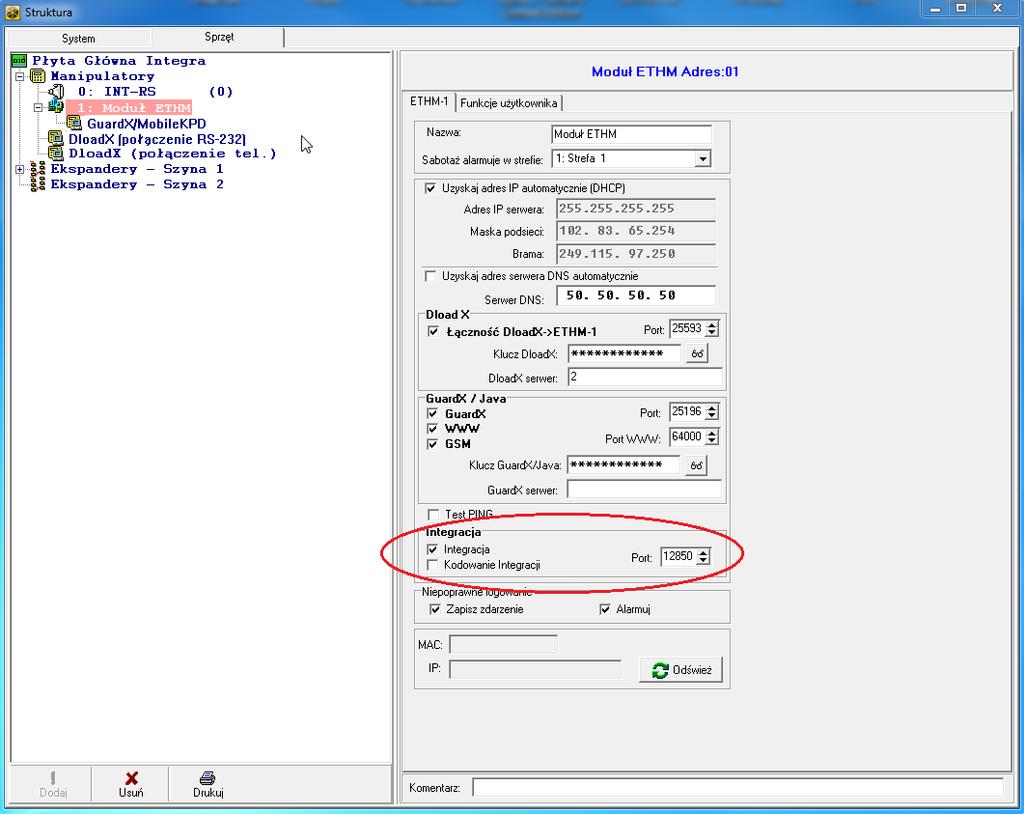Screen dimensions: 1024x814
Task: Click the IP field next to Odśwież
Action: [535, 669]
